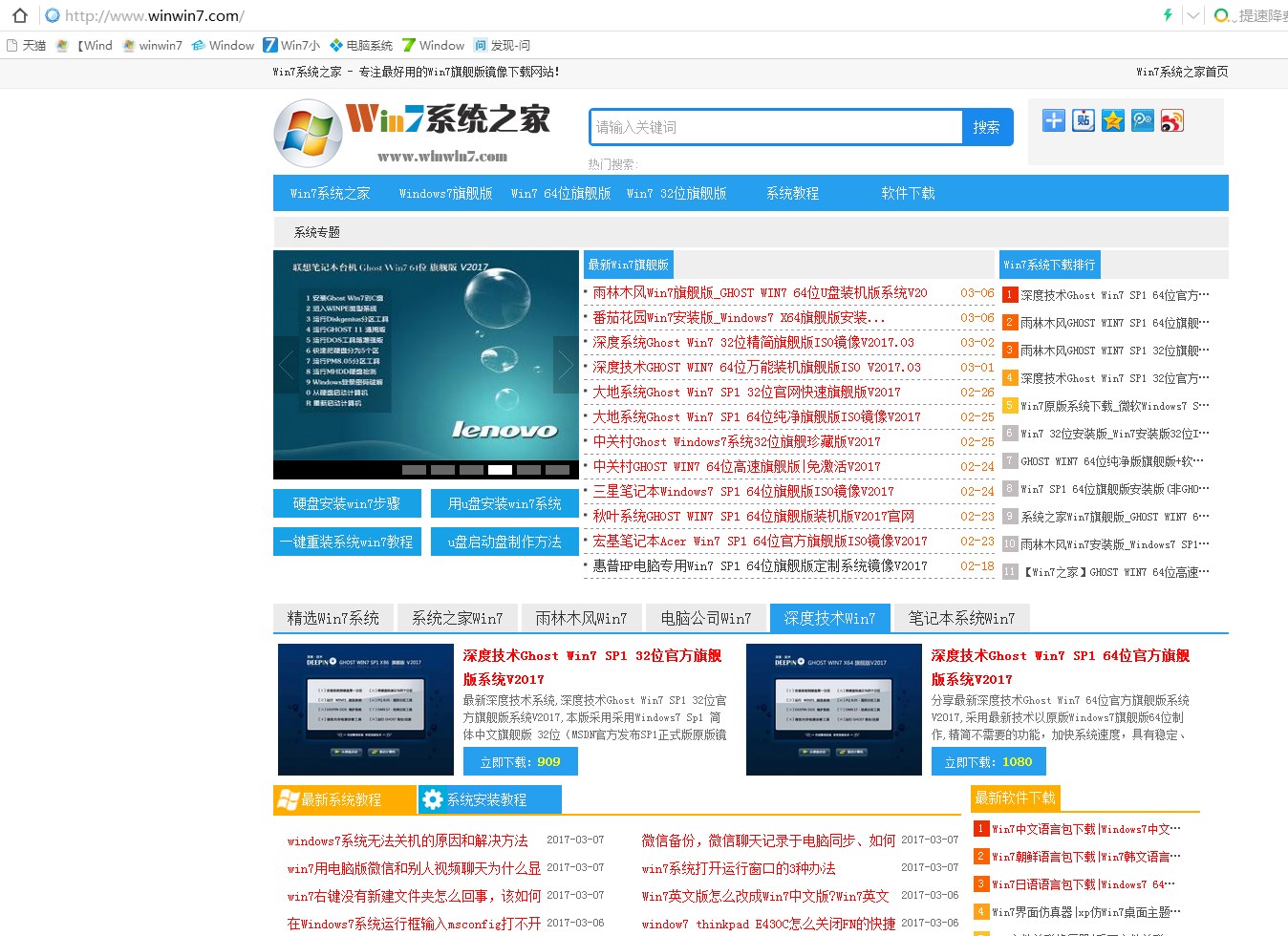The width and height of the screenshot is (1288, 936).
Task: Click the blue plus share icon
Action: pos(1054,120)
